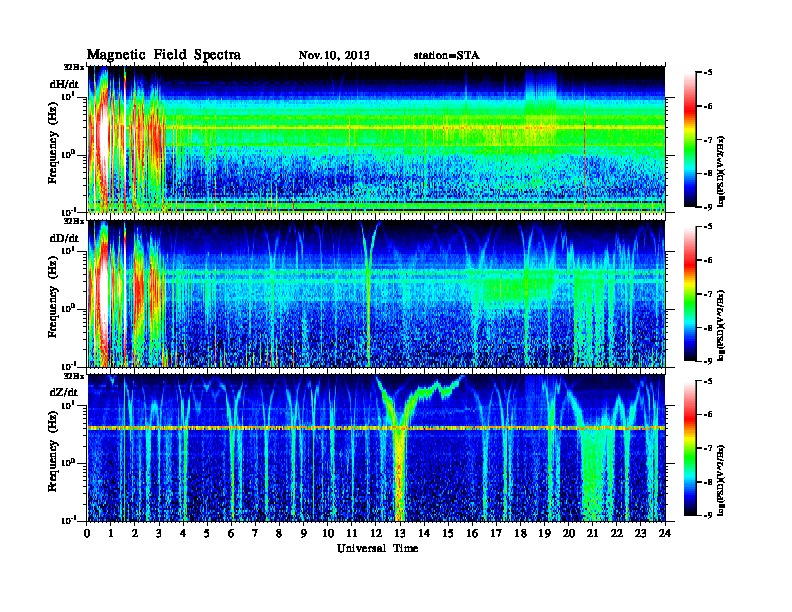
Task: Click the hour "13" tick label
Action: (x=400, y=533)
